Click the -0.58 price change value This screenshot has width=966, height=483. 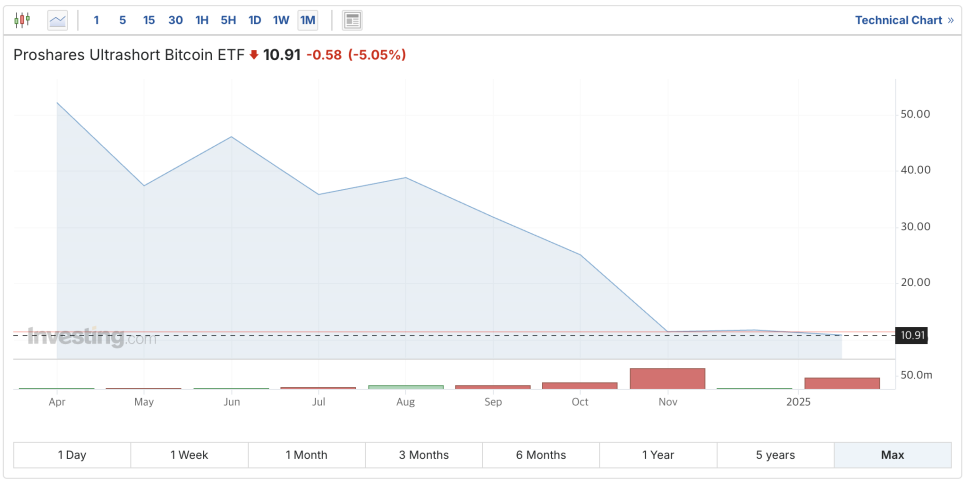tap(324, 55)
